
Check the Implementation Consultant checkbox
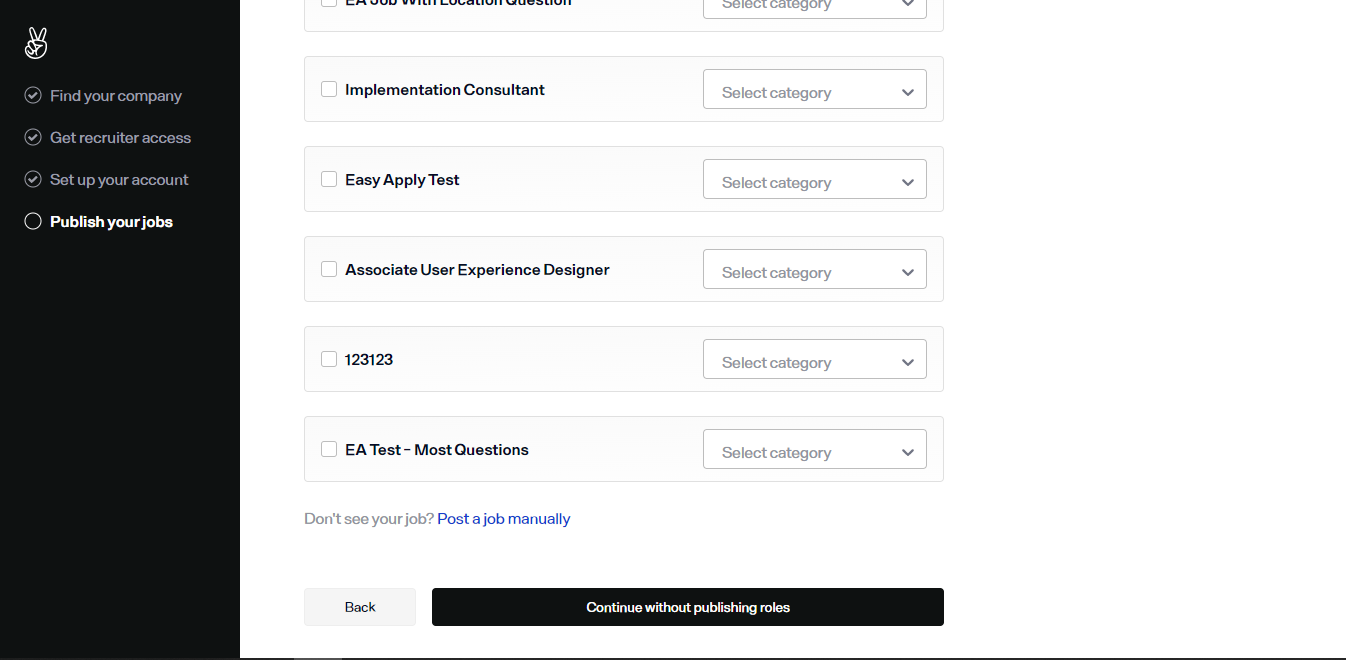coord(329,89)
